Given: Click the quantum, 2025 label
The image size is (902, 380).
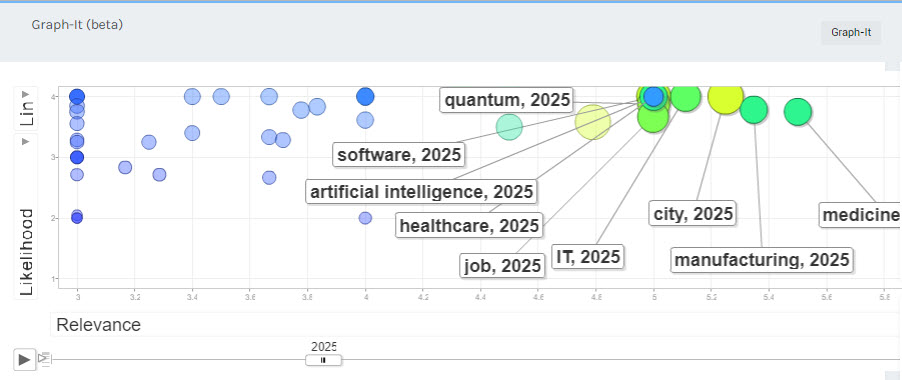Looking at the screenshot, I should point(507,100).
